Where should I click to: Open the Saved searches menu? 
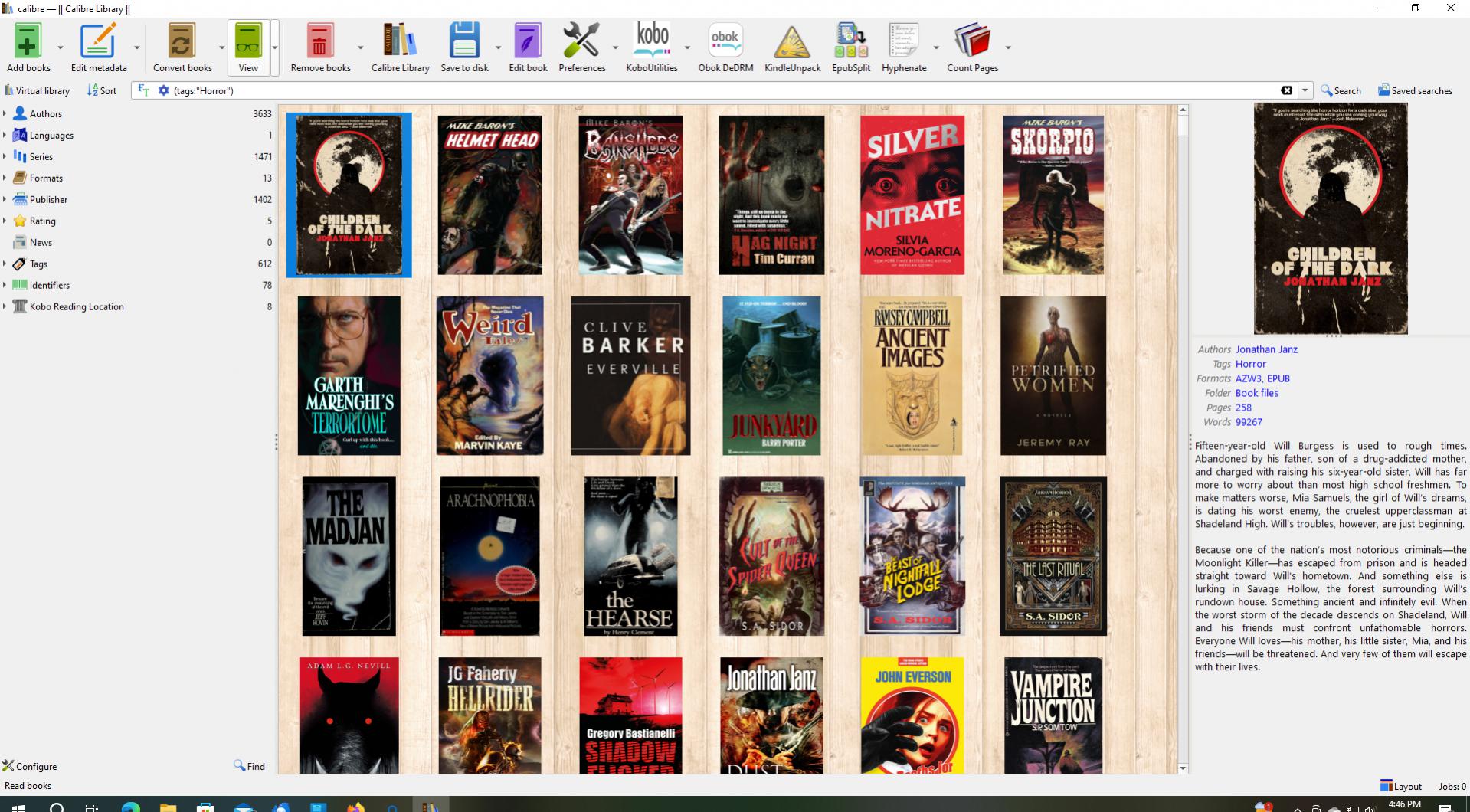1415,90
